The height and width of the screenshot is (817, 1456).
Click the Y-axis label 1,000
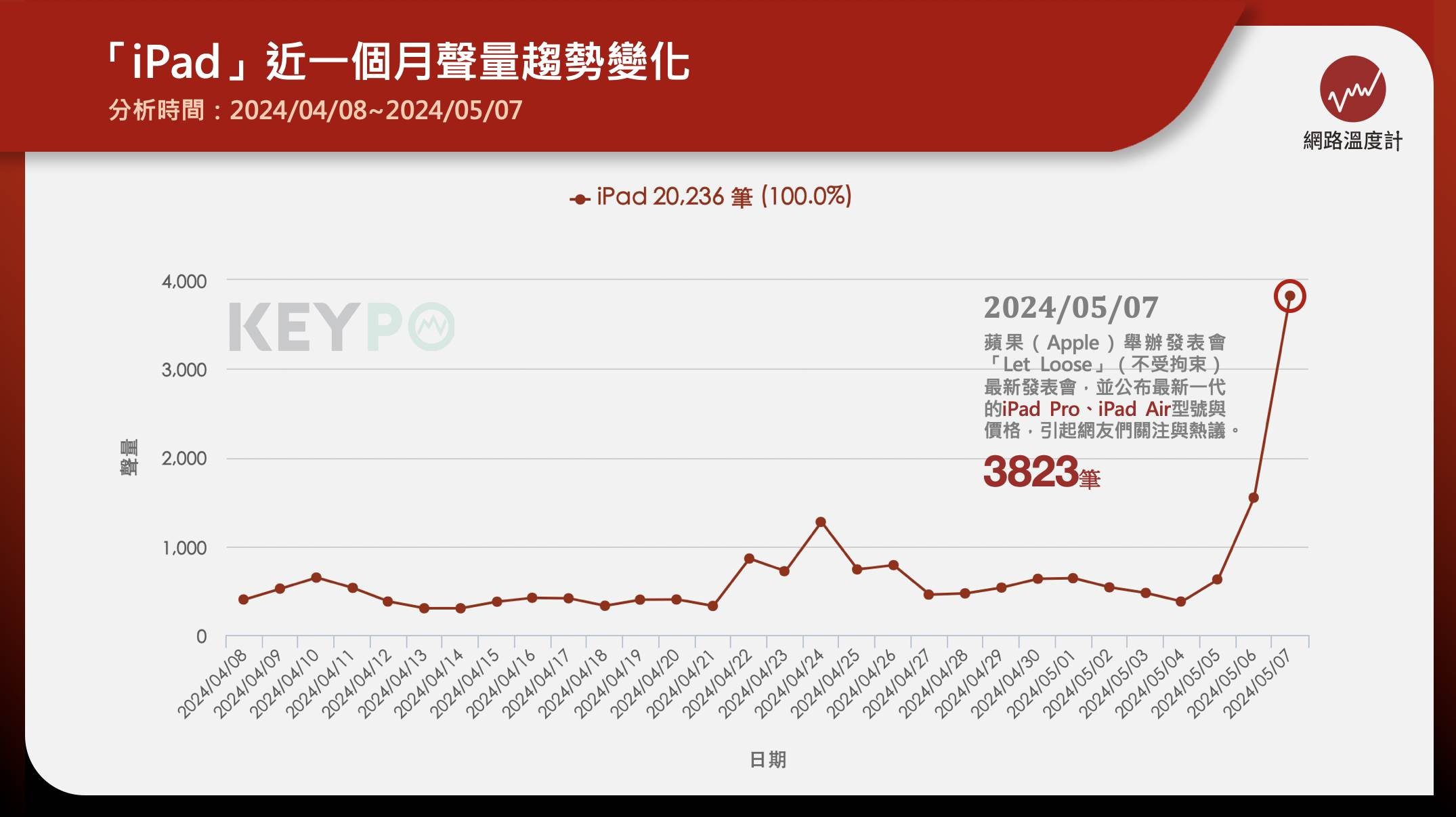[184, 548]
